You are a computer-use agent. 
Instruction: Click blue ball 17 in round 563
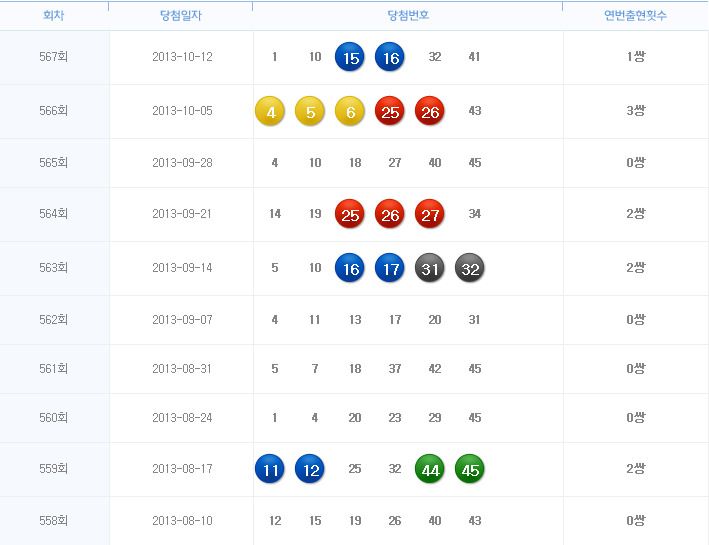pyautogui.click(x=390, y=268)
